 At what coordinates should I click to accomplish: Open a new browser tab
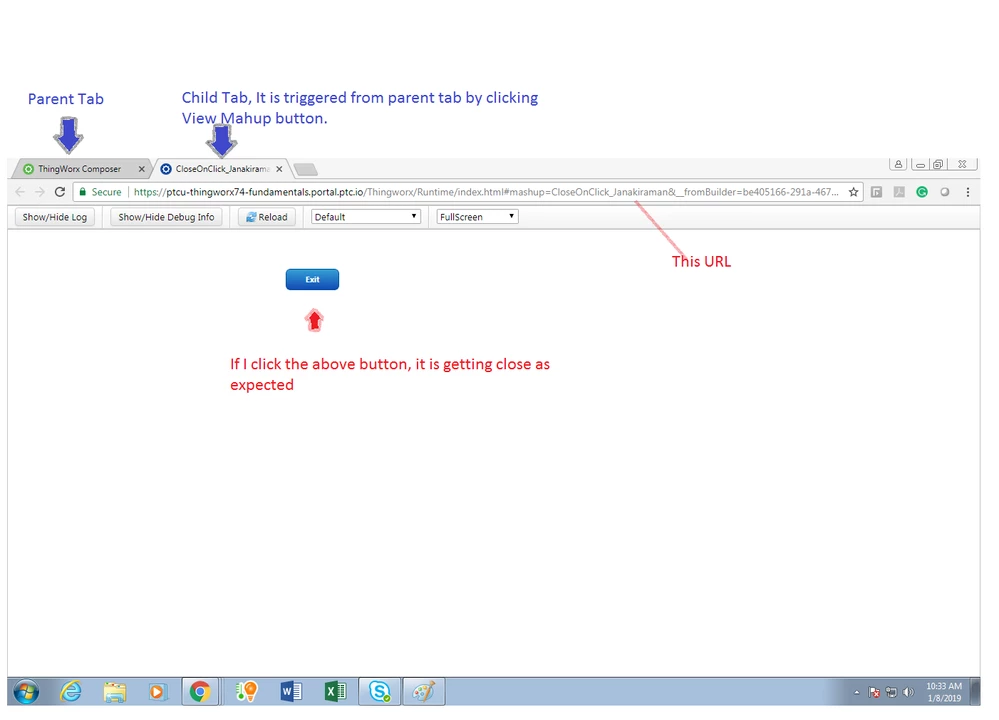(x=306, y=169)
